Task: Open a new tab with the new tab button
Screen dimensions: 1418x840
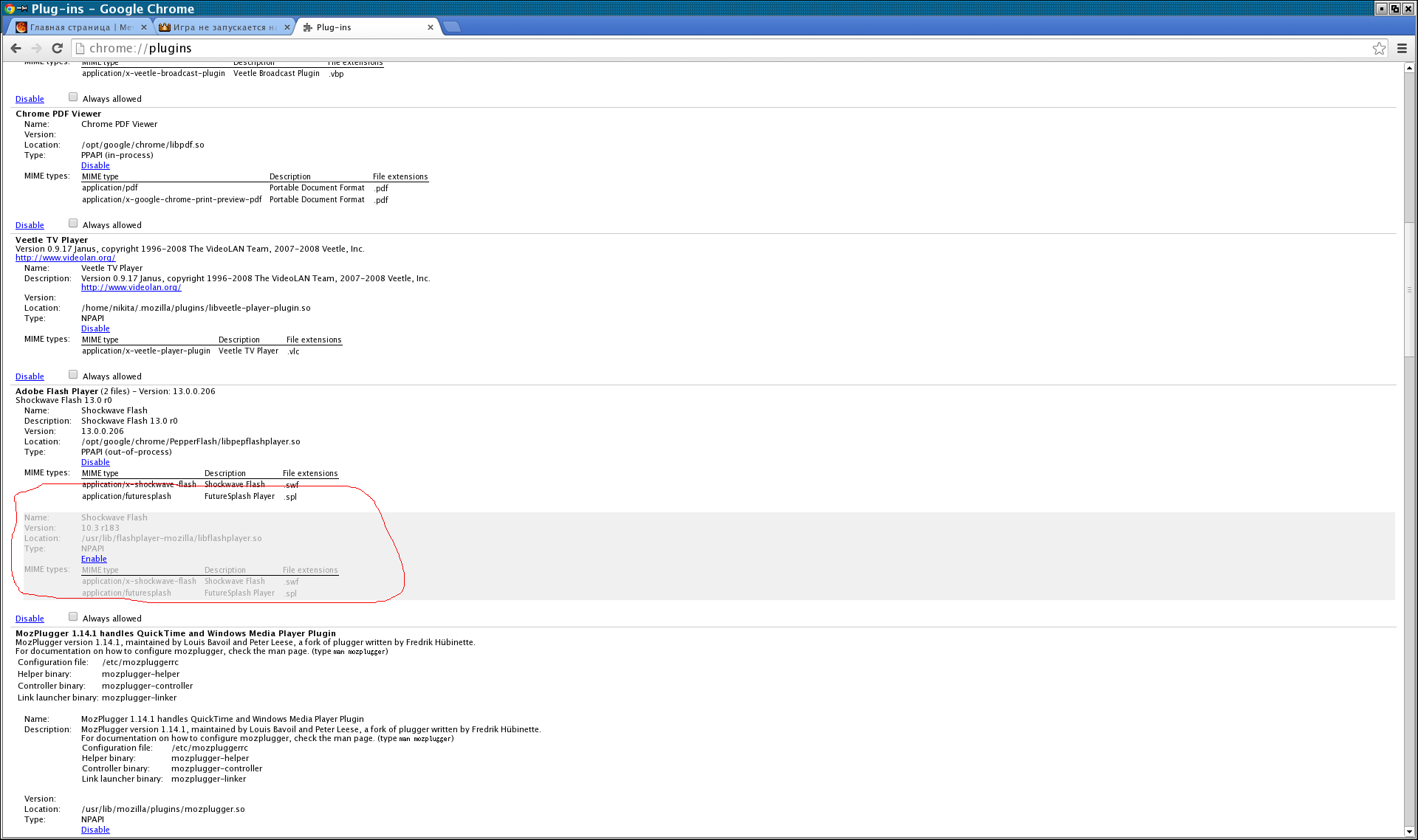Action: (x=452, y=27)
